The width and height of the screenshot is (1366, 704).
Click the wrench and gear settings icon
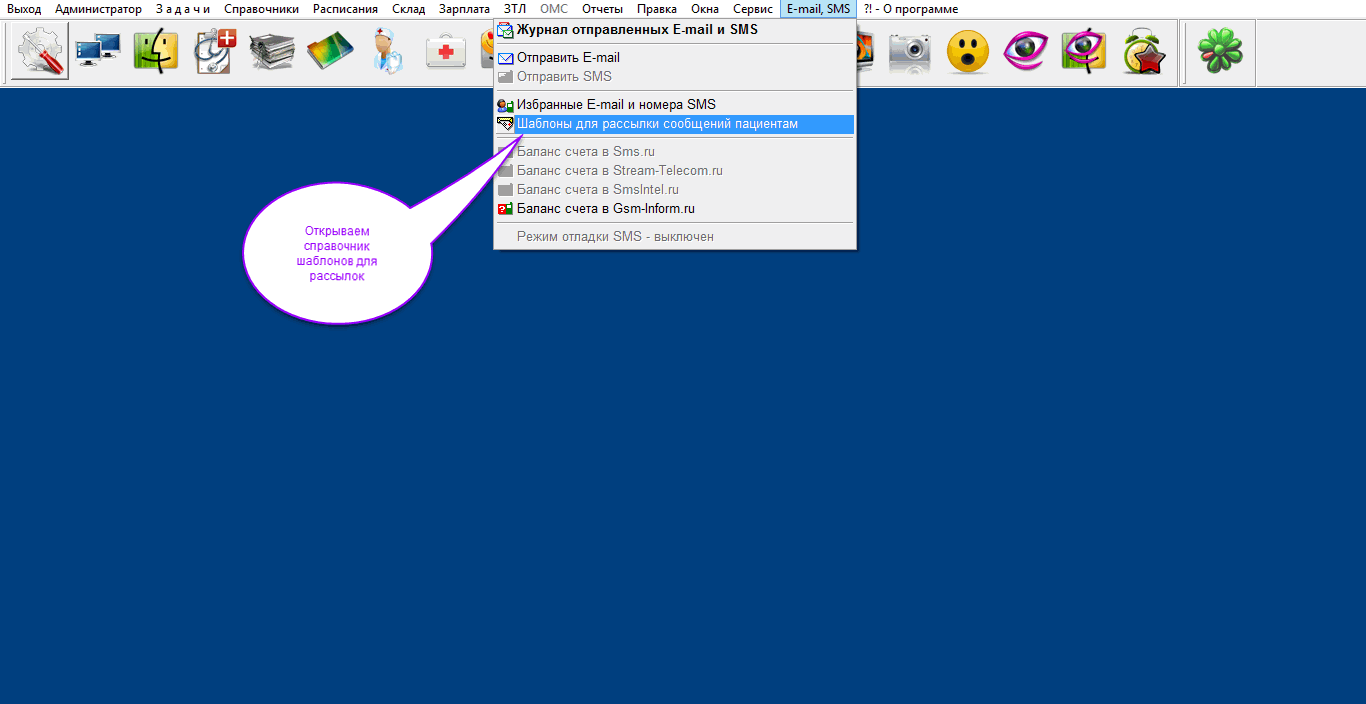coord(40,51)
